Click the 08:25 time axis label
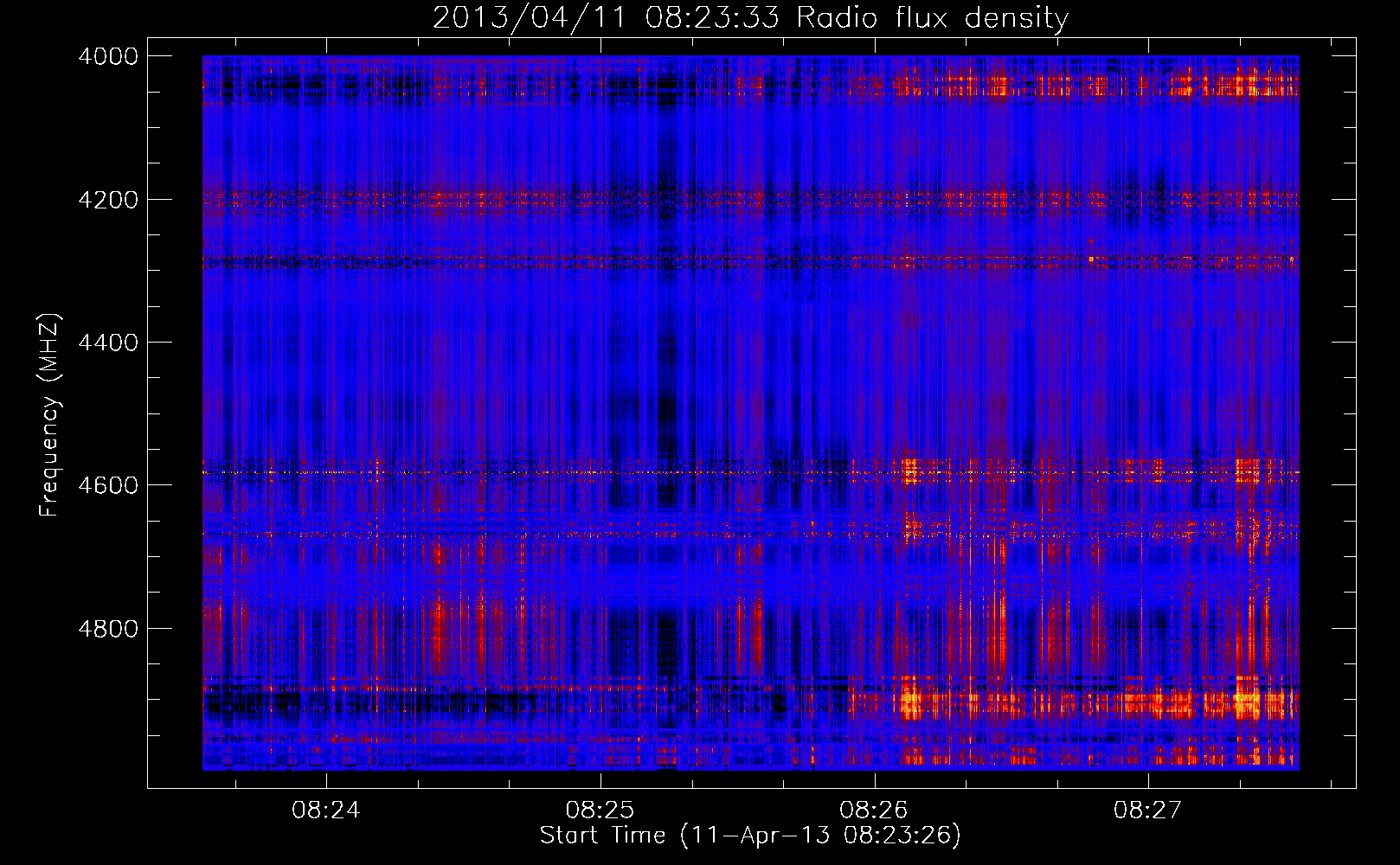Viewport: 1400px width, 865px height. coord(600,811)
